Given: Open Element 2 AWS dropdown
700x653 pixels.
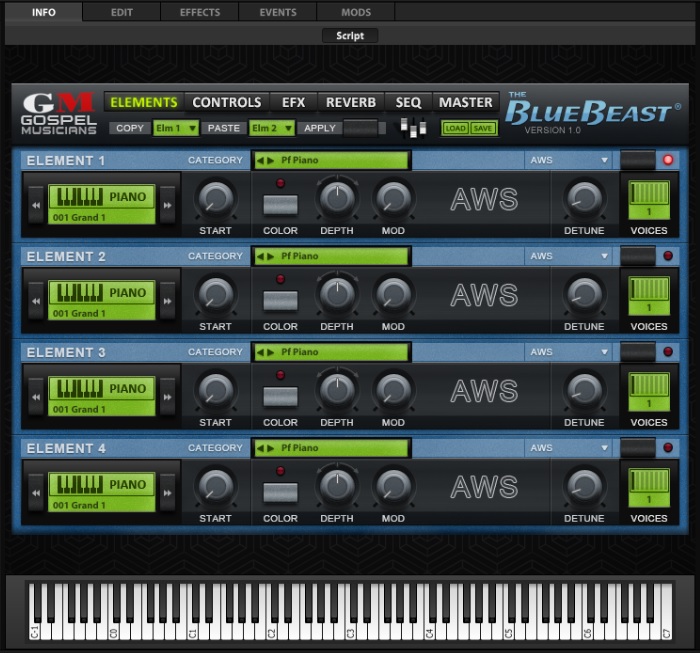Looking at the screenshot, I should (569, 256).
